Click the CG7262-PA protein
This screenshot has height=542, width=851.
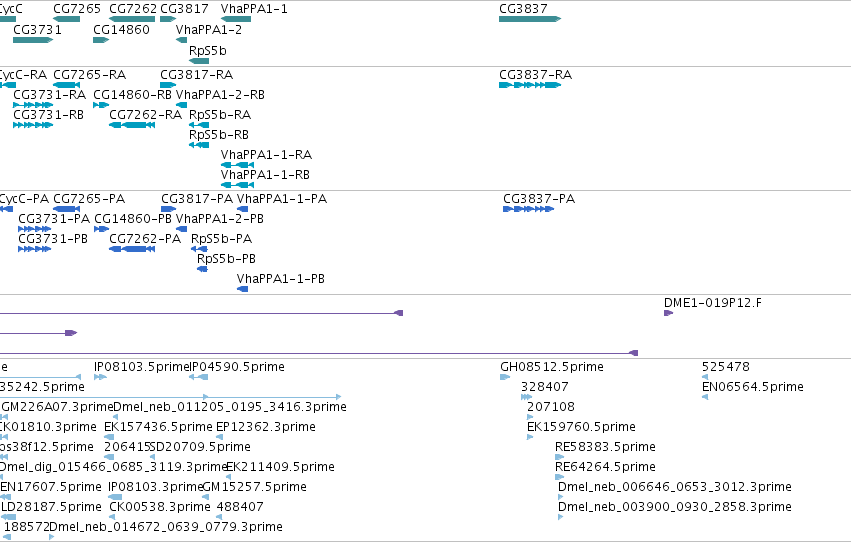click(132, 250)
